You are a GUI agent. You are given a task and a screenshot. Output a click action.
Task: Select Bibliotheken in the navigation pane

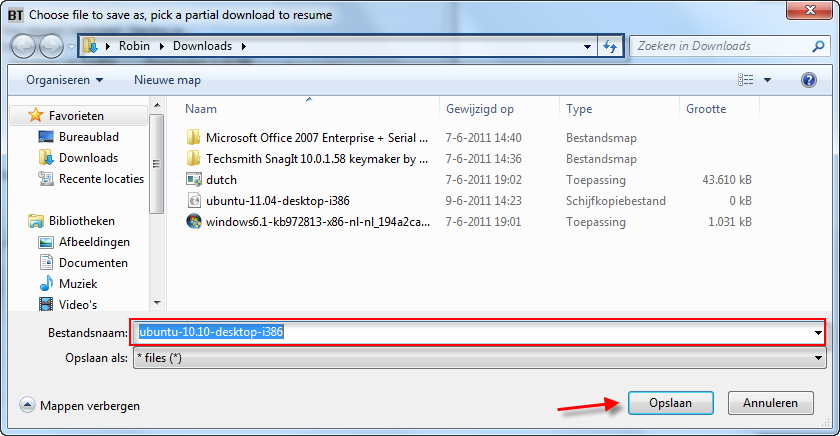click(x=72, y=221)
